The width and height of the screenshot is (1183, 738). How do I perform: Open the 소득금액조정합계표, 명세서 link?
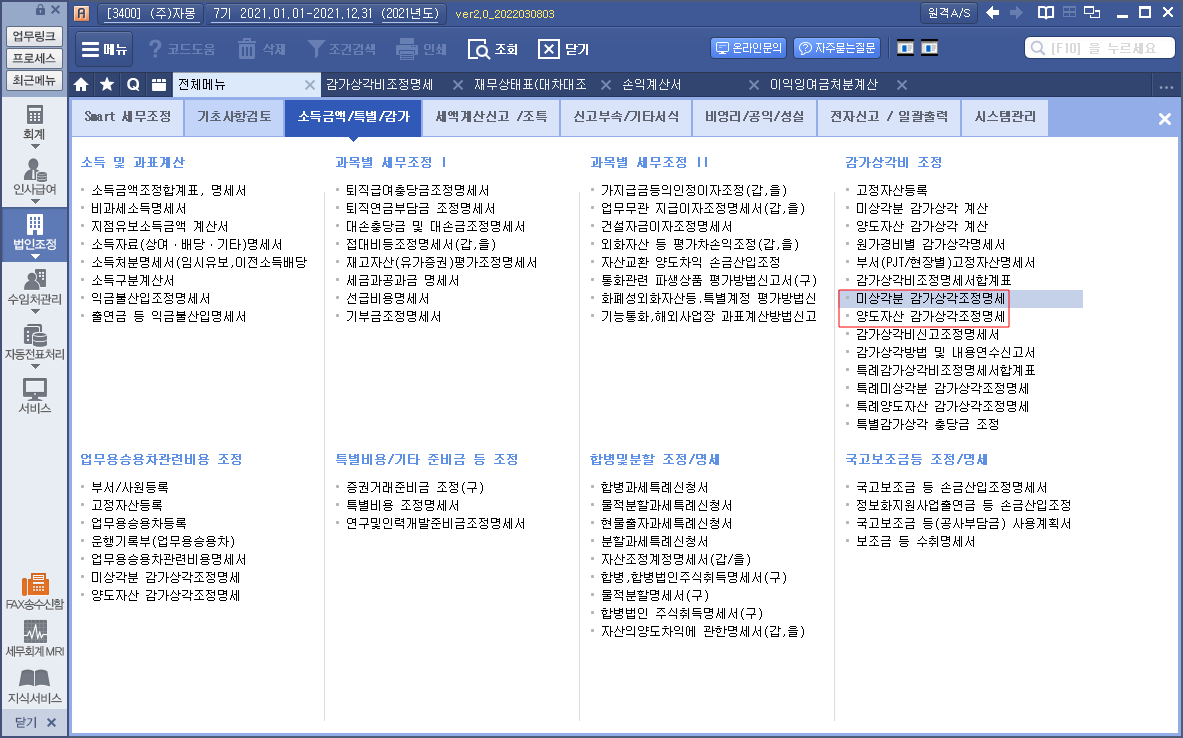[168, 190]
